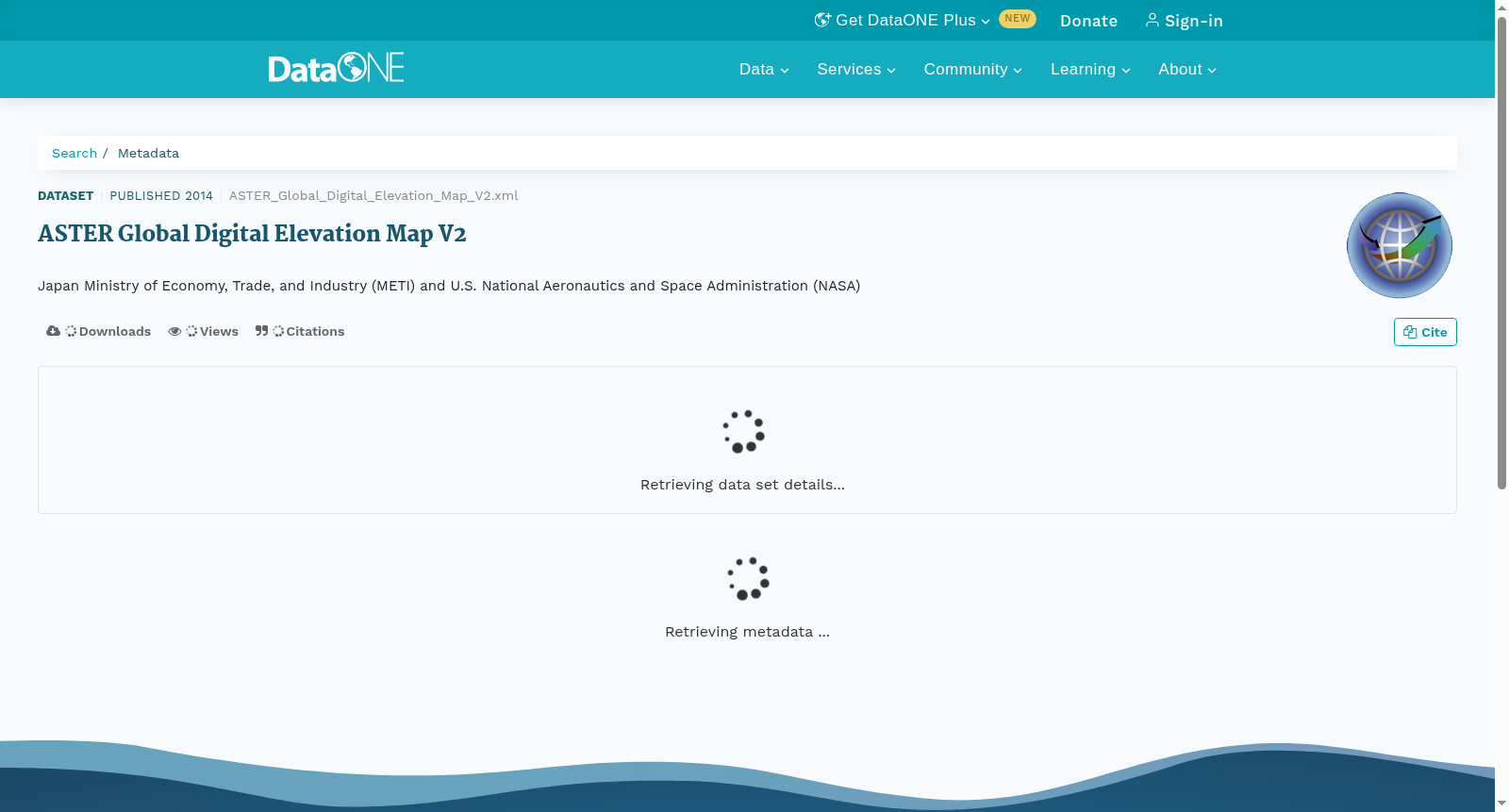Screen dimensions: 1509x812
Task: Expand the Data menu
Action: pyautogui.click(x=764, y=69)
